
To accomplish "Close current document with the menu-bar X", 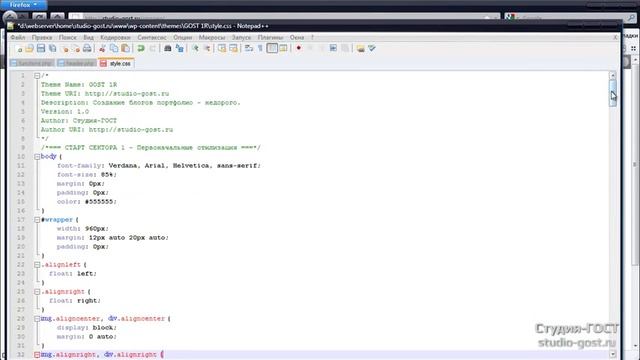I will 616,37.
